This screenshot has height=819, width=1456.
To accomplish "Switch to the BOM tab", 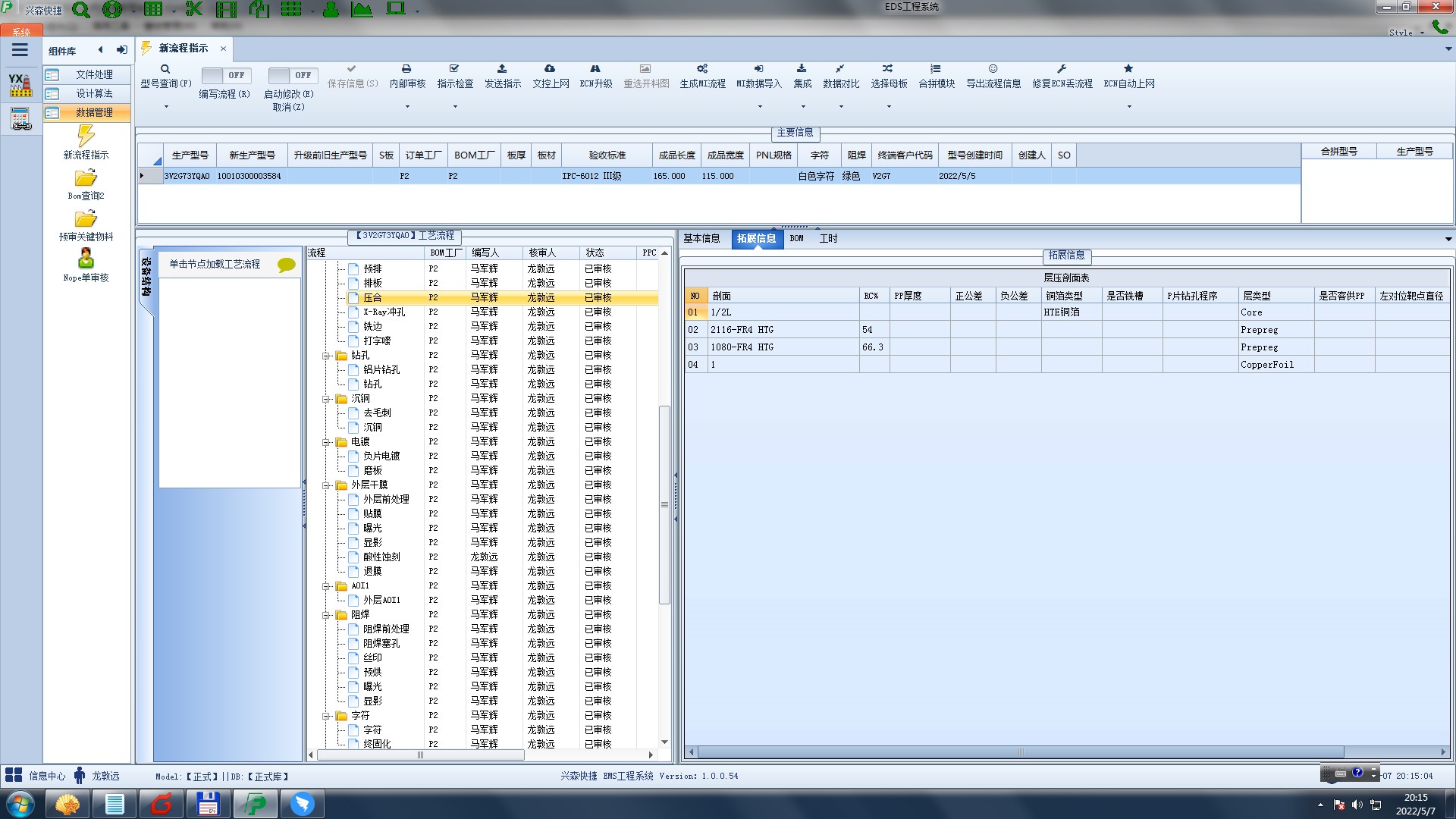I will pos(796,239).
